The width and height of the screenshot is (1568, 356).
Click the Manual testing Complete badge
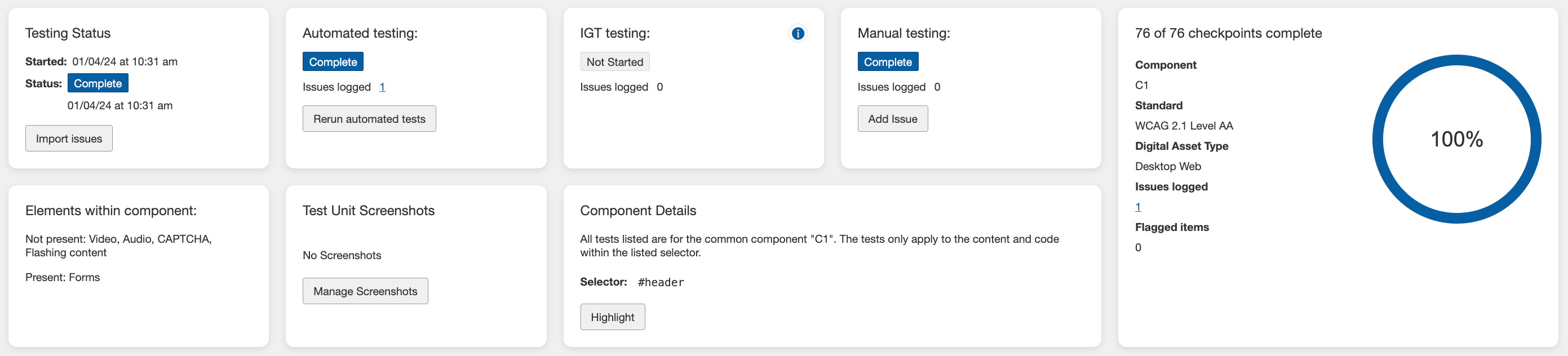point(887,62)
